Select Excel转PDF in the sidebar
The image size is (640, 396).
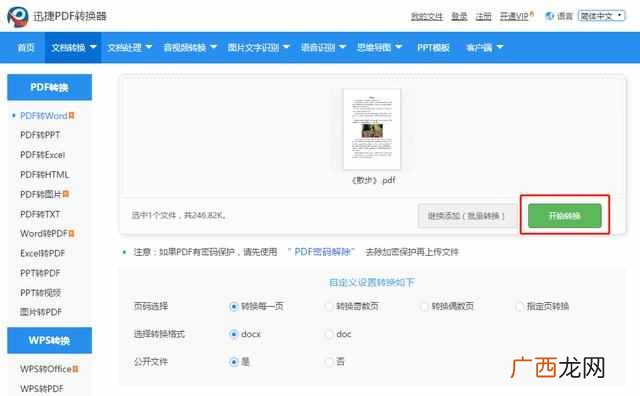[42, 253]
